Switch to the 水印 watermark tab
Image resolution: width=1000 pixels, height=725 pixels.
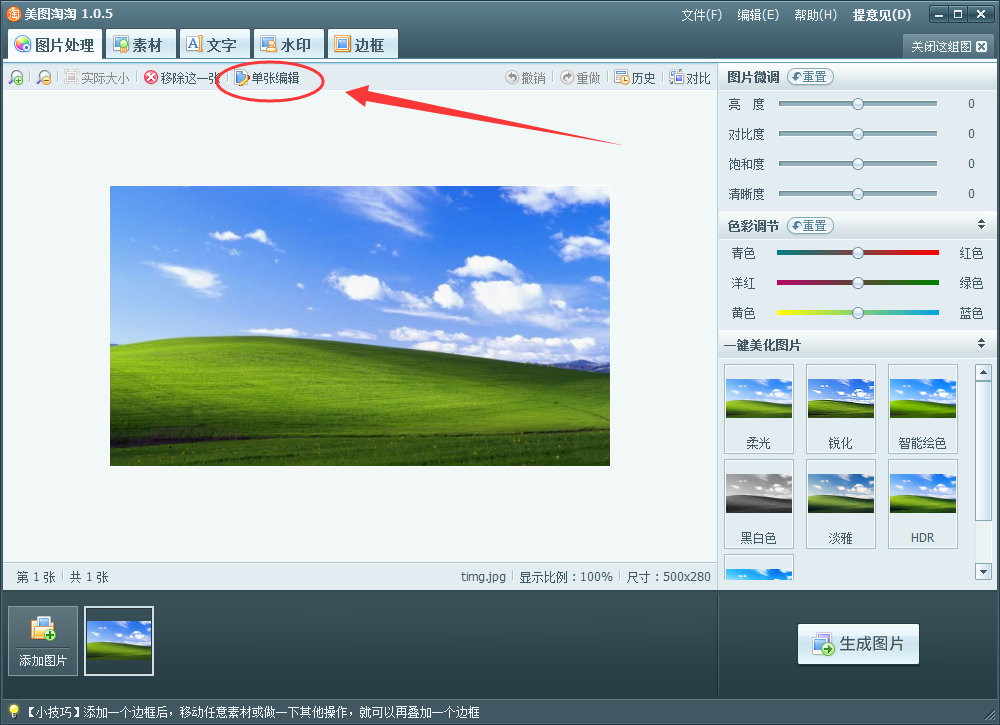point(287,43)
